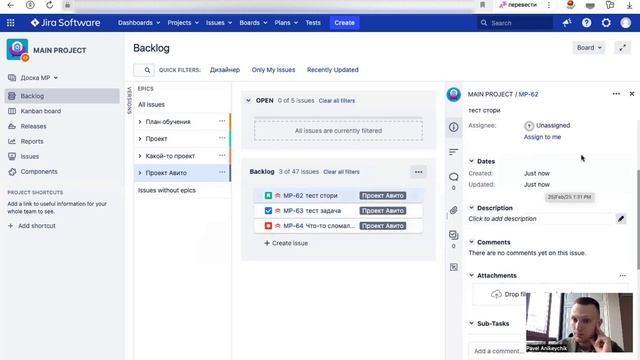Expand the Проект epic
Viewport: 640px width, 360px height.
point(140,139)
